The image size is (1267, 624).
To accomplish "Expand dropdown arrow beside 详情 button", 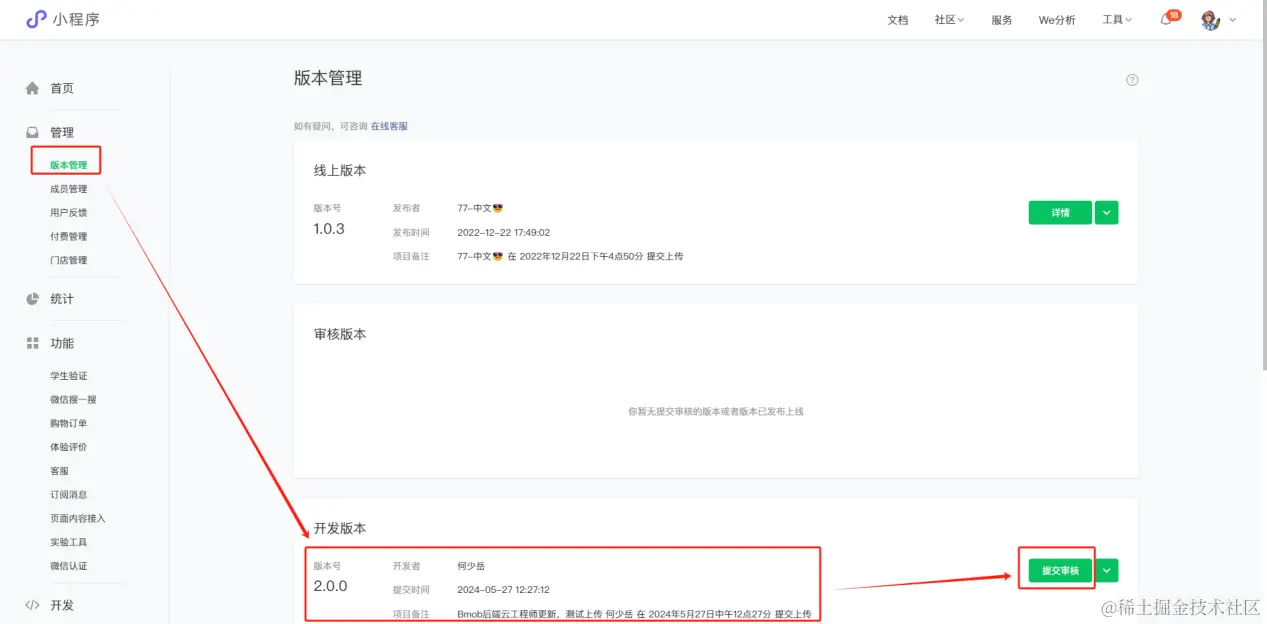I will tap(1106, 212).
